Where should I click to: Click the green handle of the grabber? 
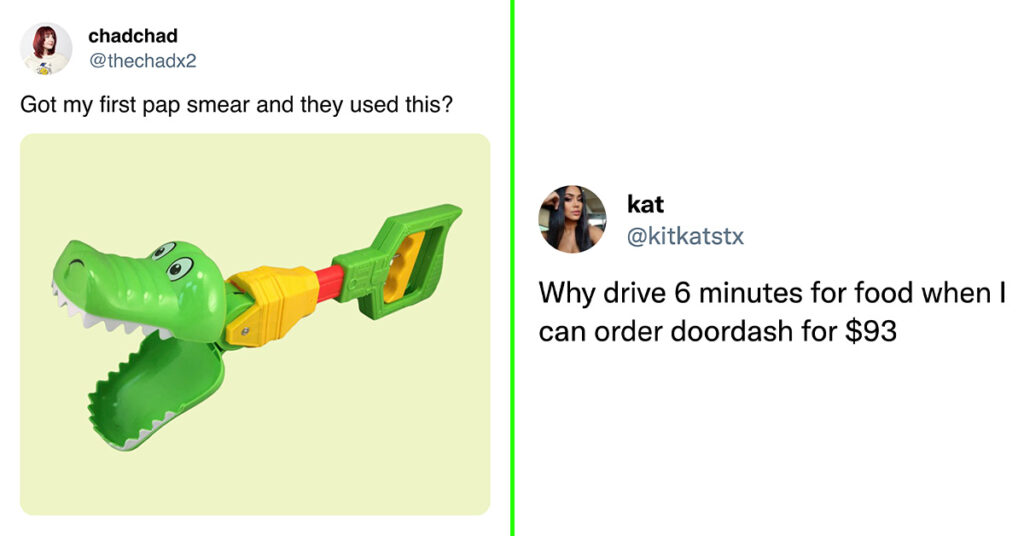click(398, 261)
